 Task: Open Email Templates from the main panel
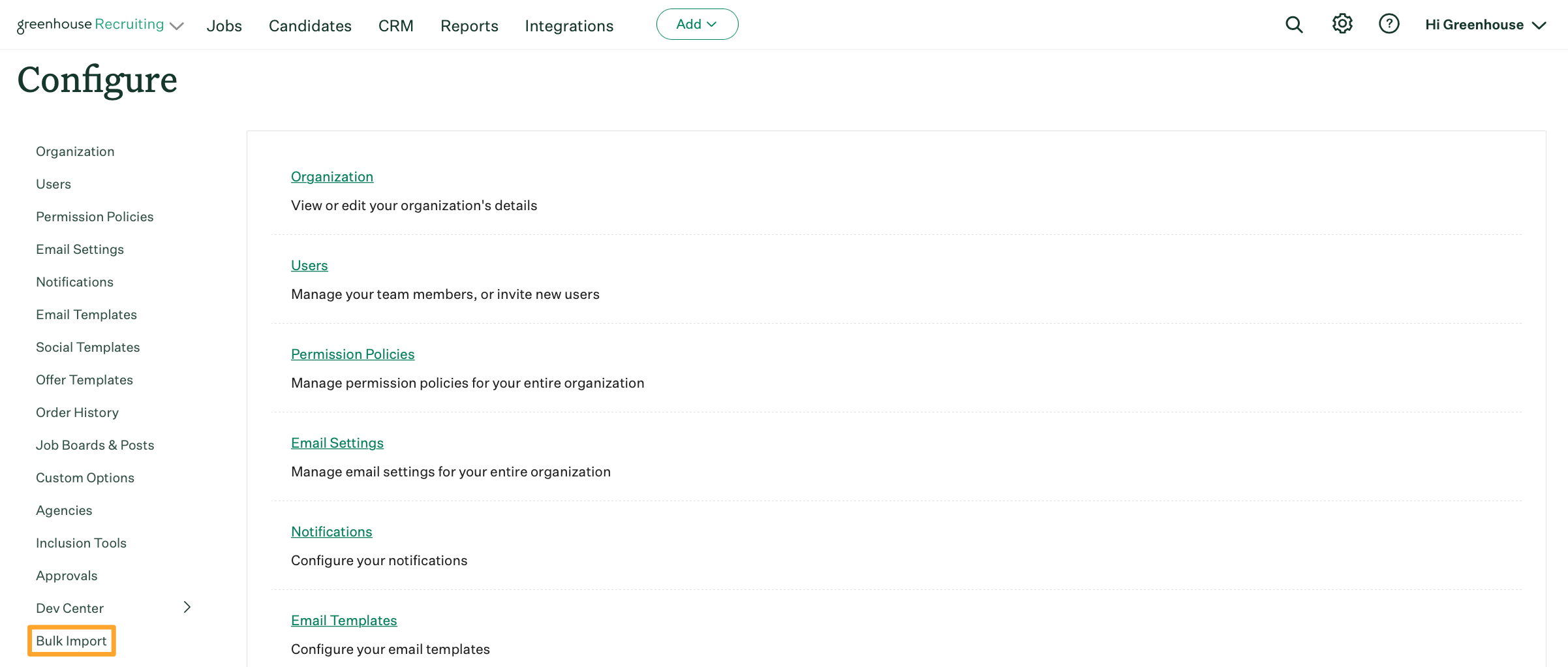344,620
